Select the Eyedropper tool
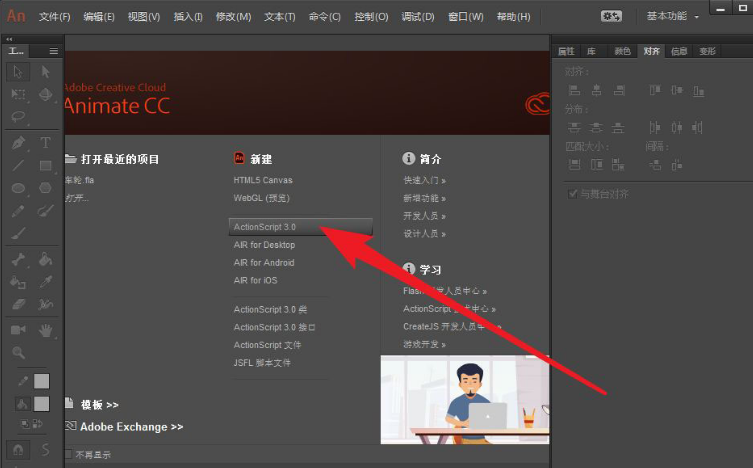This screenshot has width=753, height=468. [46, 282]
